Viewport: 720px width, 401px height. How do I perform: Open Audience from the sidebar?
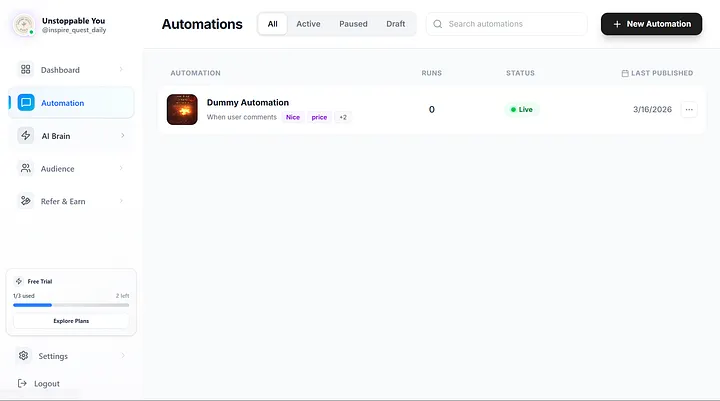coord(71,169)
